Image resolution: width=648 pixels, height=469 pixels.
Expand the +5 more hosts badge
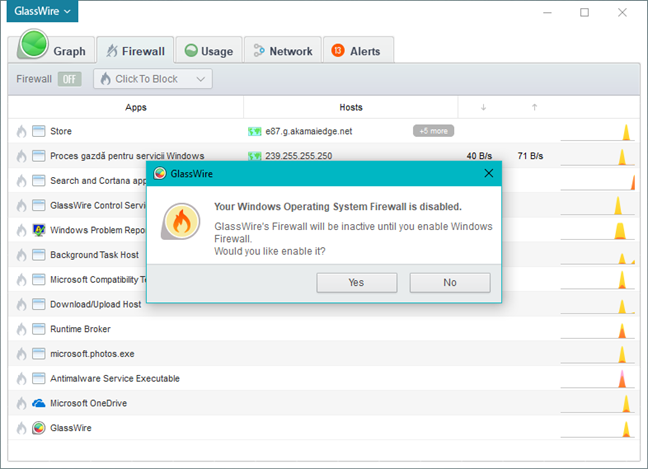pyautogui.click(x=433, y=131)
